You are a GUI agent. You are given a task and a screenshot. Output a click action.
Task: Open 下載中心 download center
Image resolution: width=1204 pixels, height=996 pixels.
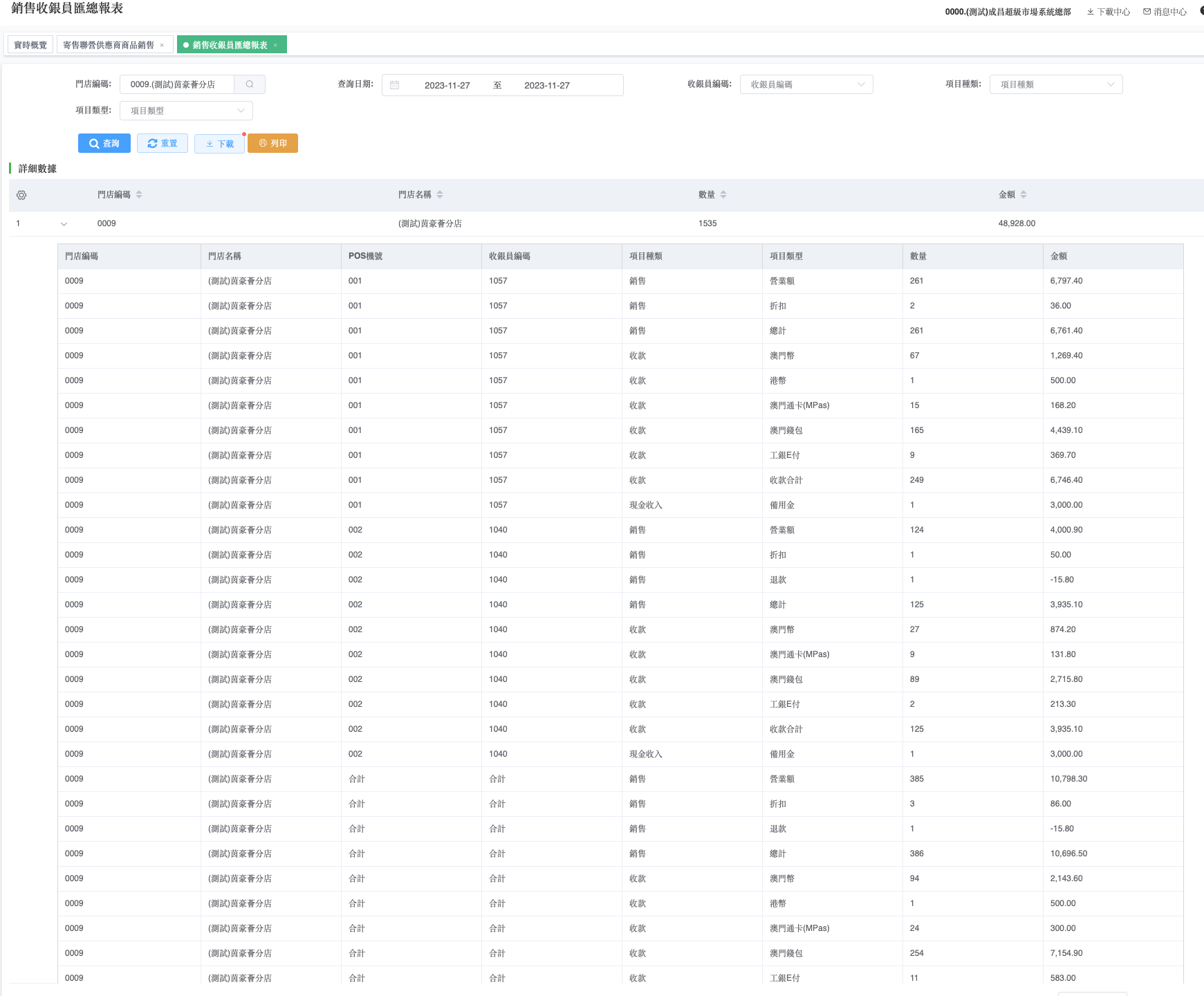tap(1109, 12)
